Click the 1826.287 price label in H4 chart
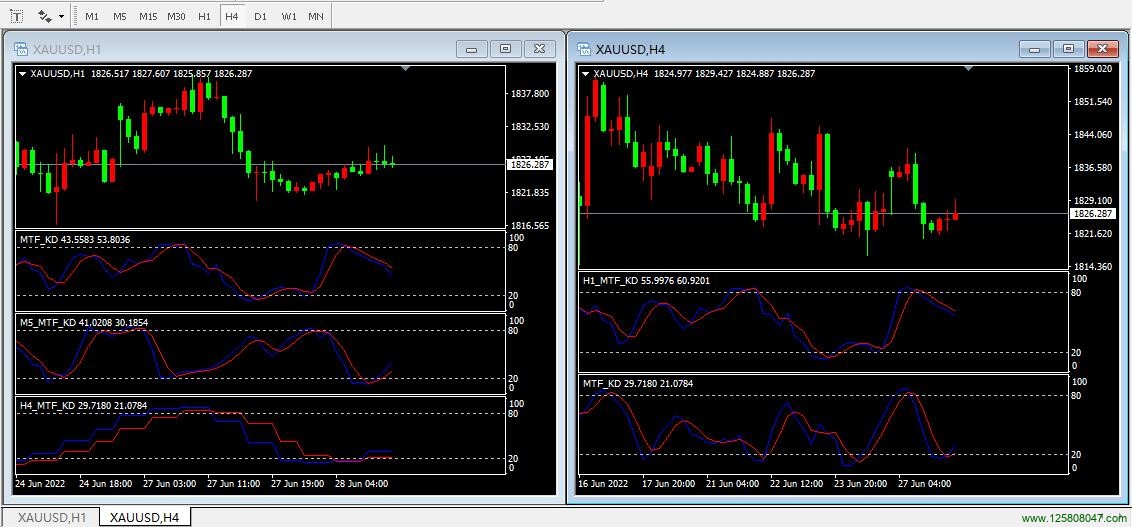 click(x=1092, y=214)
